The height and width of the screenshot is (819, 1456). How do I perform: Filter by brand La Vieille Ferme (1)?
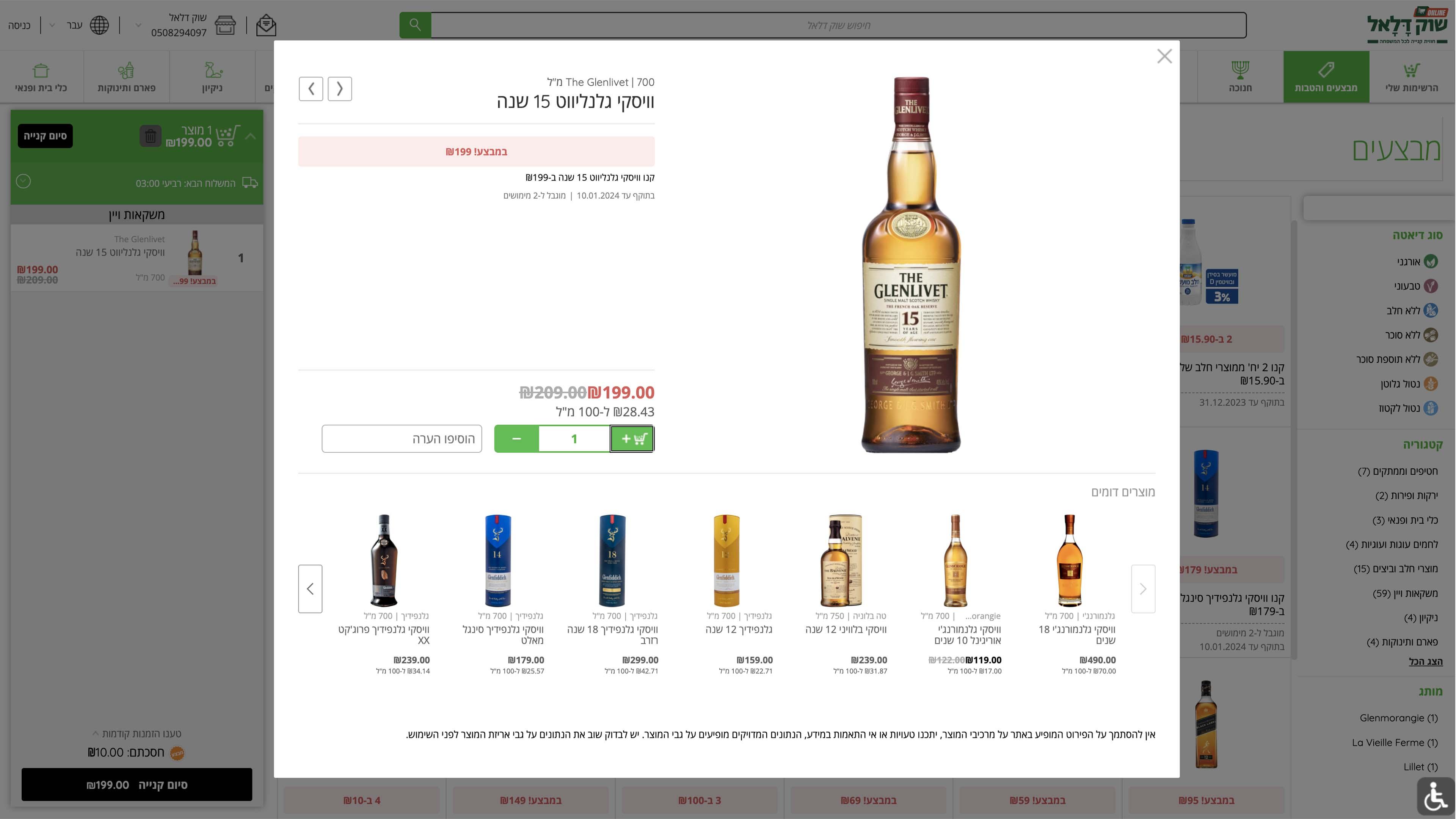tap(1395, 742)
